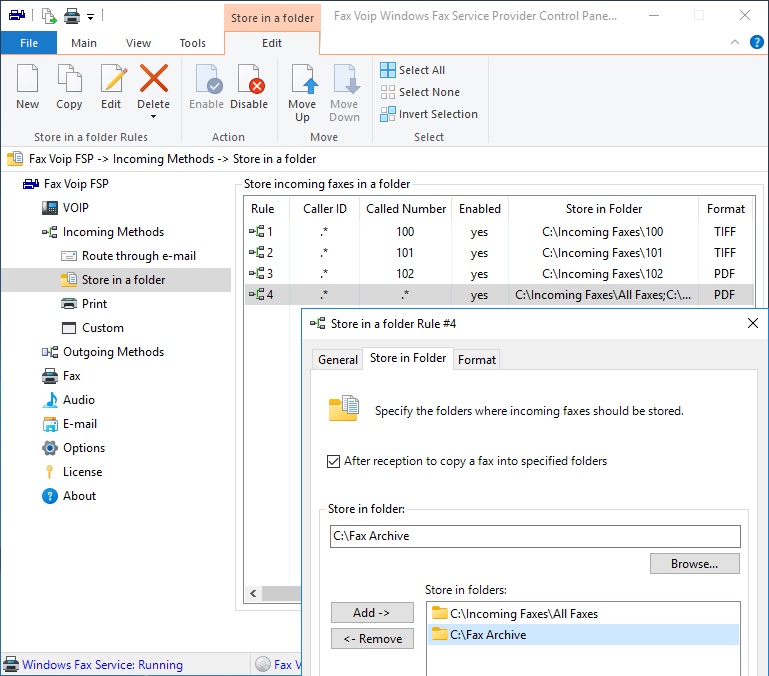Disable the selected rule
This screenshot has height=676, width=769.
249,87
